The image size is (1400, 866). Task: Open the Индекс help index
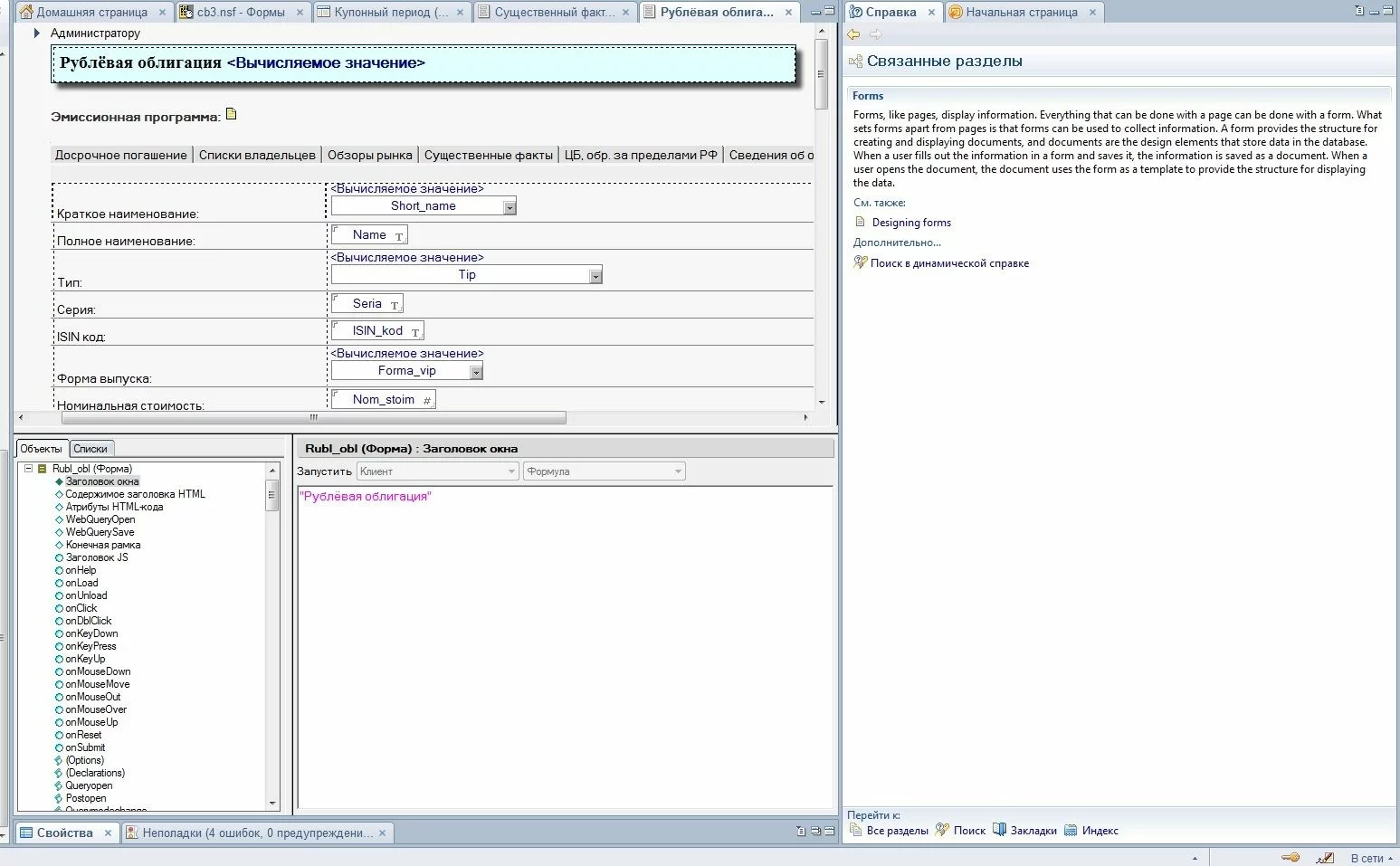(1091, 831)
